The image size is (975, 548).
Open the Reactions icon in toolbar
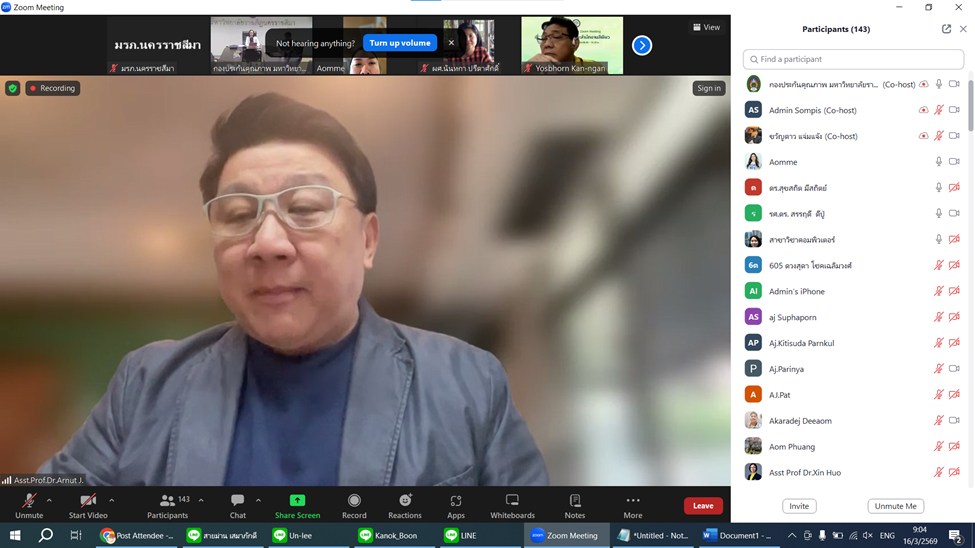(x=405, y=501)
